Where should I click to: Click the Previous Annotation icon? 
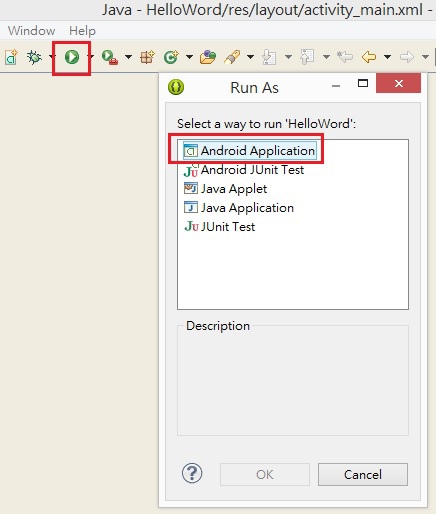pyautogui.click(x=307, y=57)
